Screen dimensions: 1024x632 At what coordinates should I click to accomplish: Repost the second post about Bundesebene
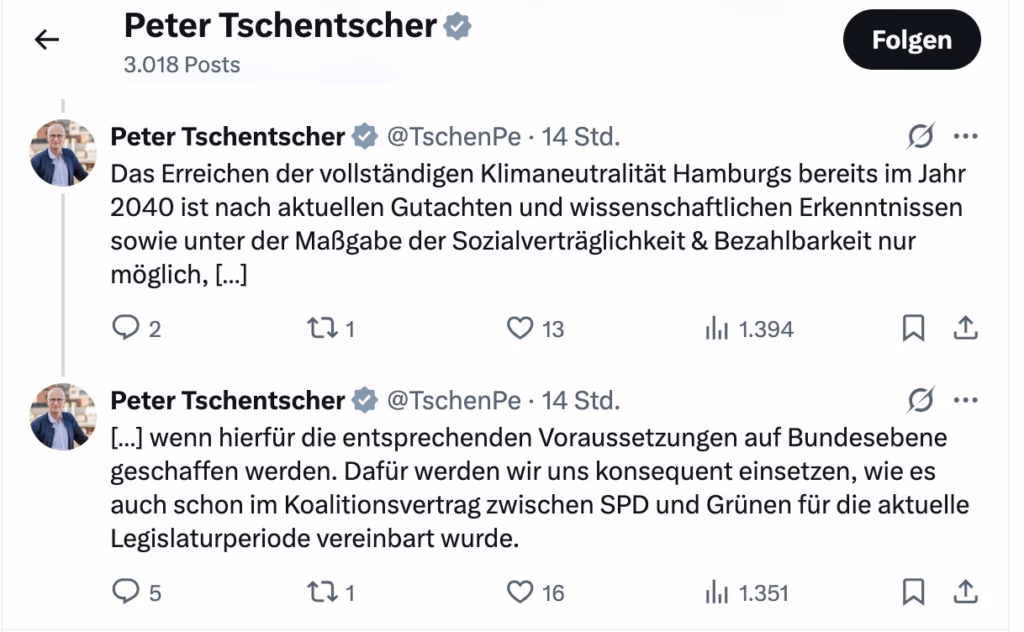pyautogui.click(x=321, y=593)
